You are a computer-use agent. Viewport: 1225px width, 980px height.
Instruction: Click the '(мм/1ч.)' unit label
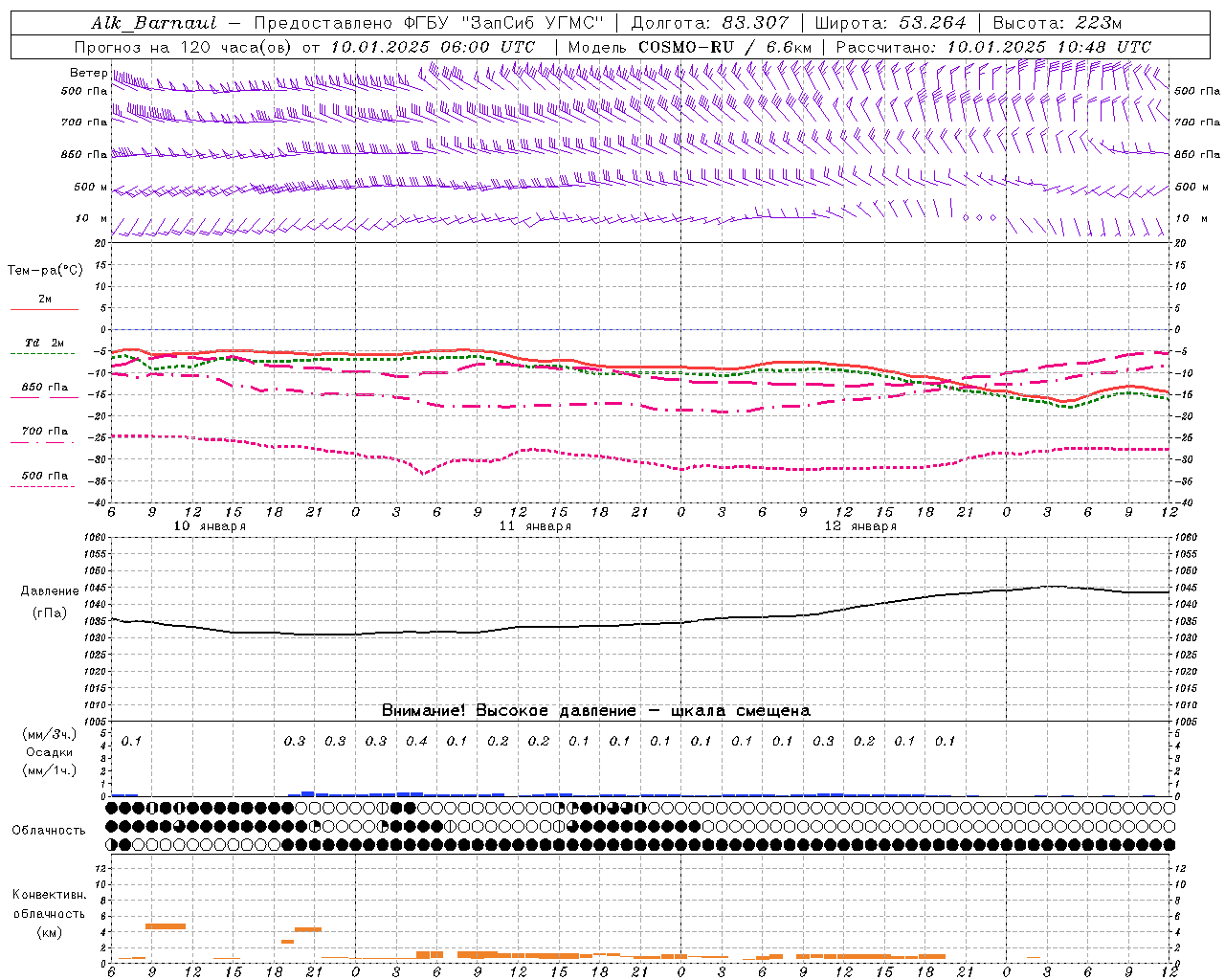(49, 770)
